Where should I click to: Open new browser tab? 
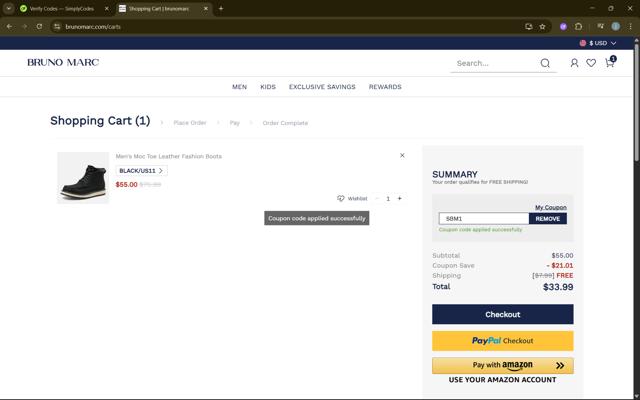coord(221,8)
